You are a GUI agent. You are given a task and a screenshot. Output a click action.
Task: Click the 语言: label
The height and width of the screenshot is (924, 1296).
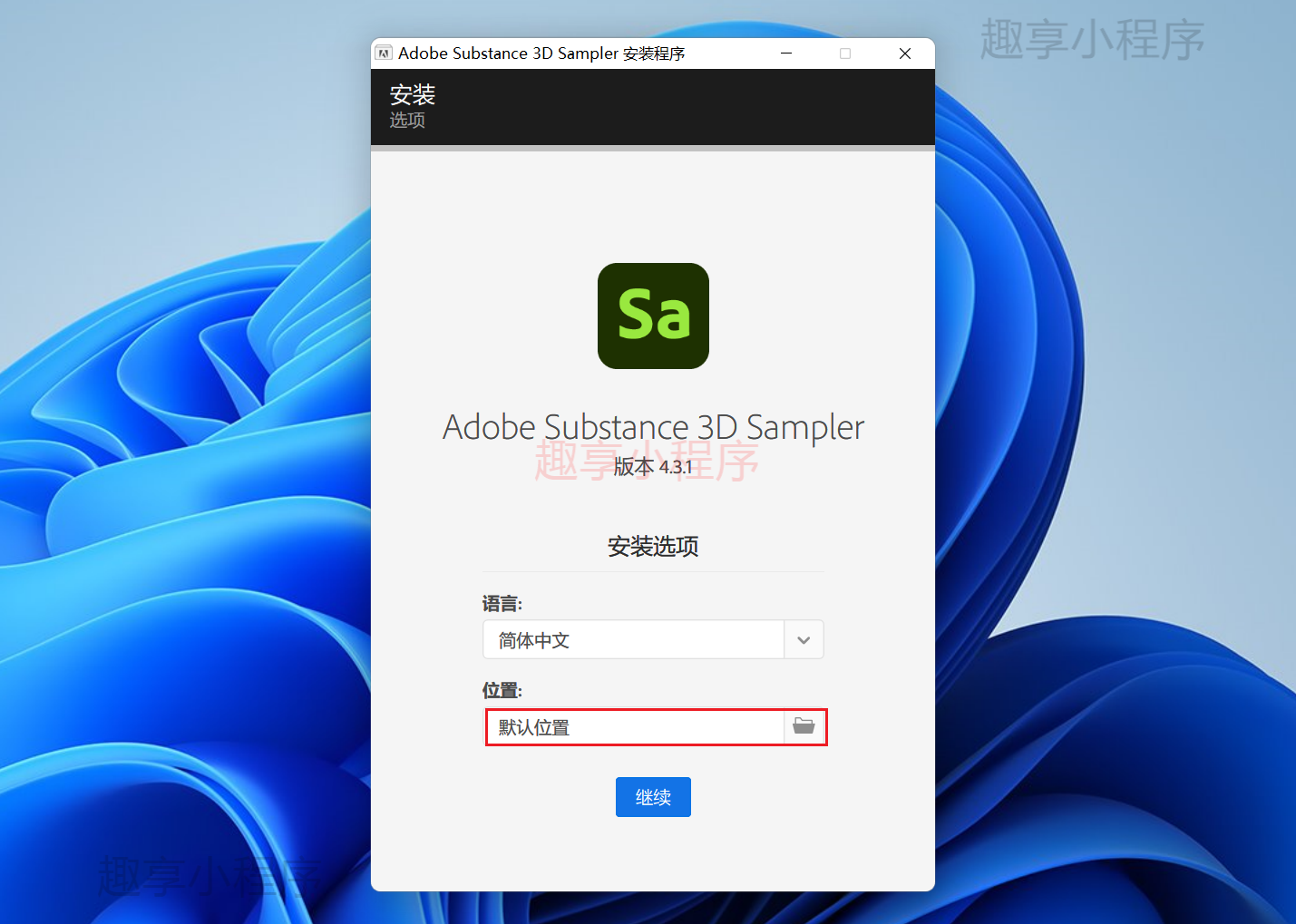click(502, 604)
